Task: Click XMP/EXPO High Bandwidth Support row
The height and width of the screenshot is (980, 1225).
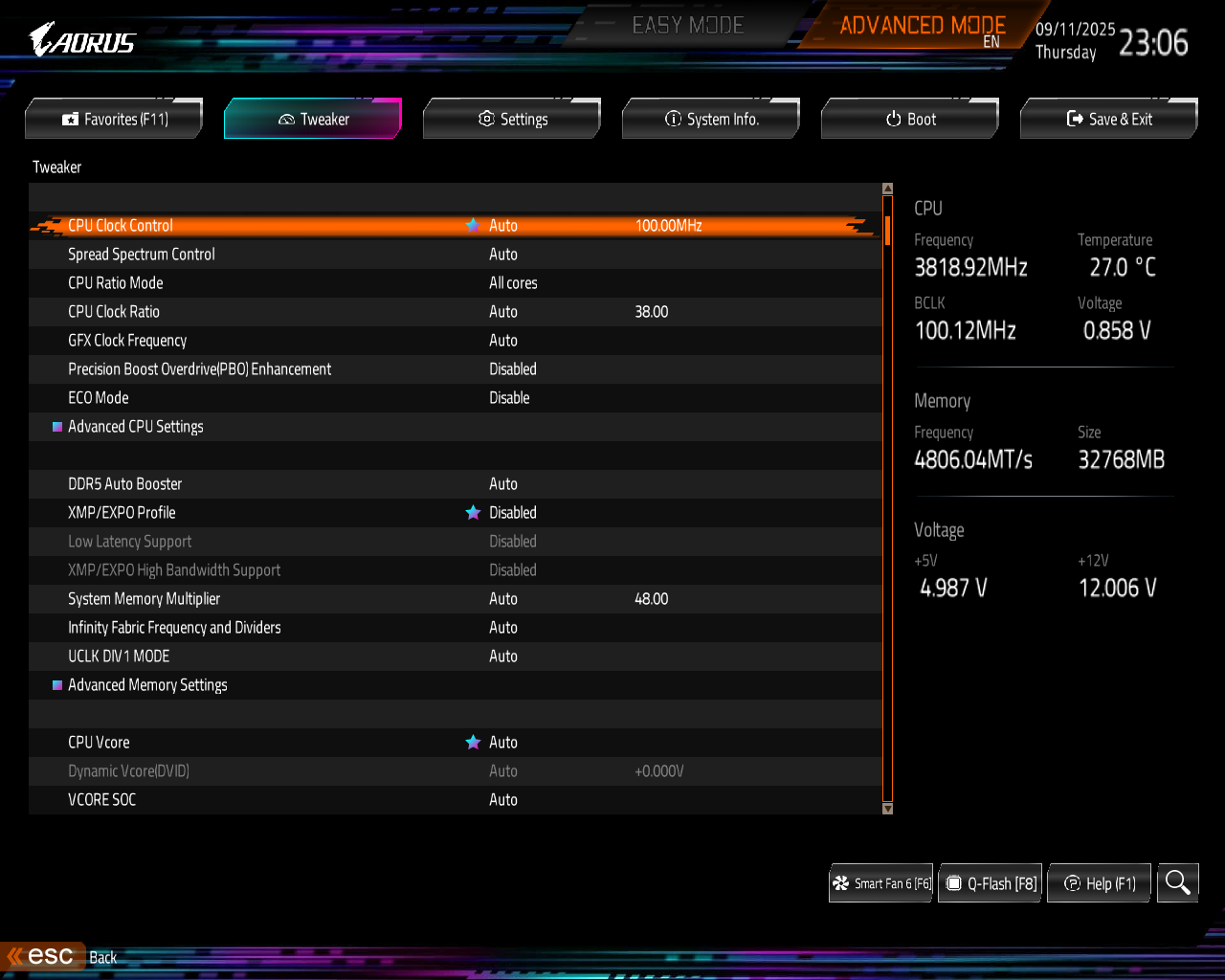Action: pyautogui.click(x=456, y=570)
